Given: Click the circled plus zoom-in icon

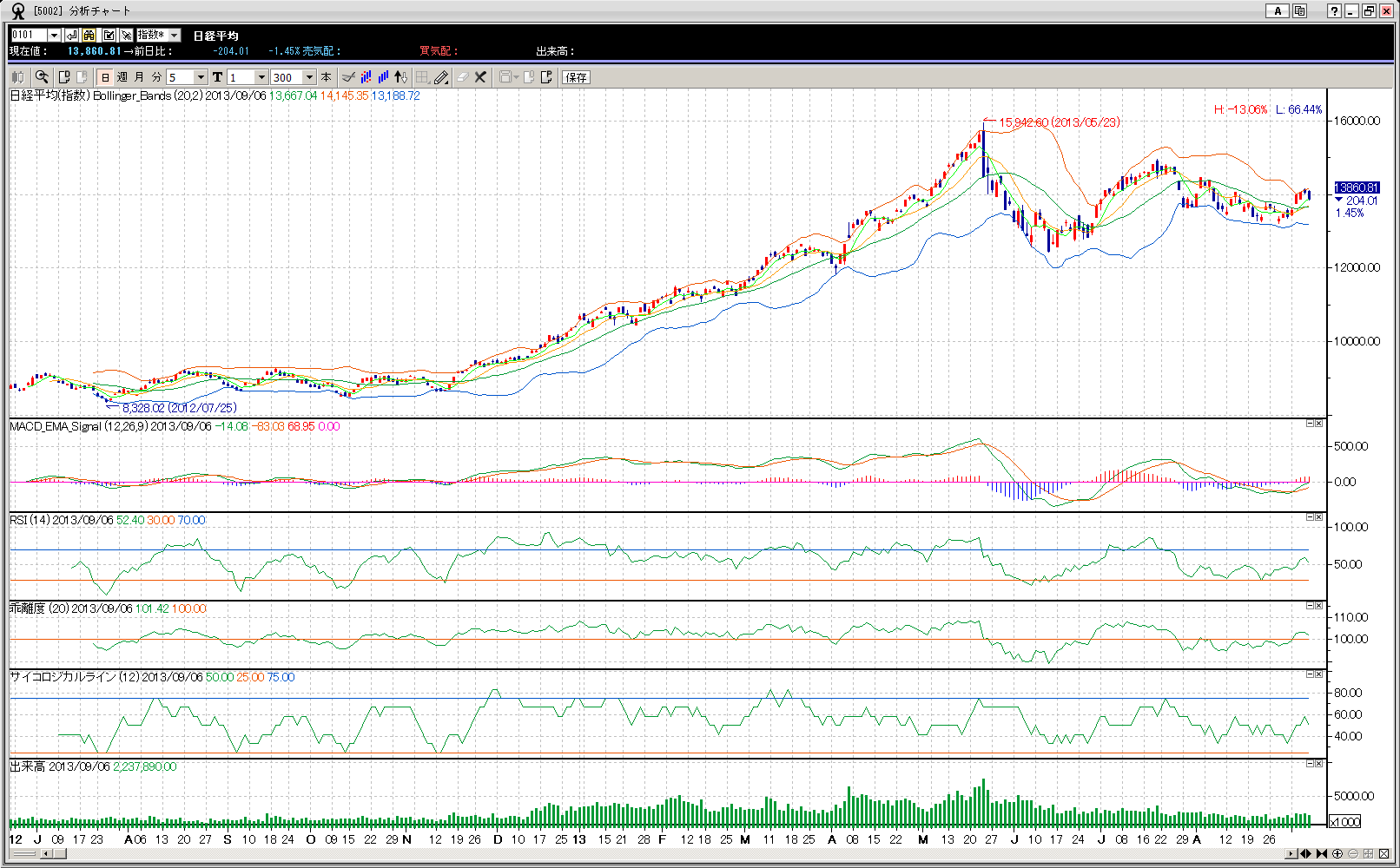Looking at the screenshot, I should tap(1337, 853).
